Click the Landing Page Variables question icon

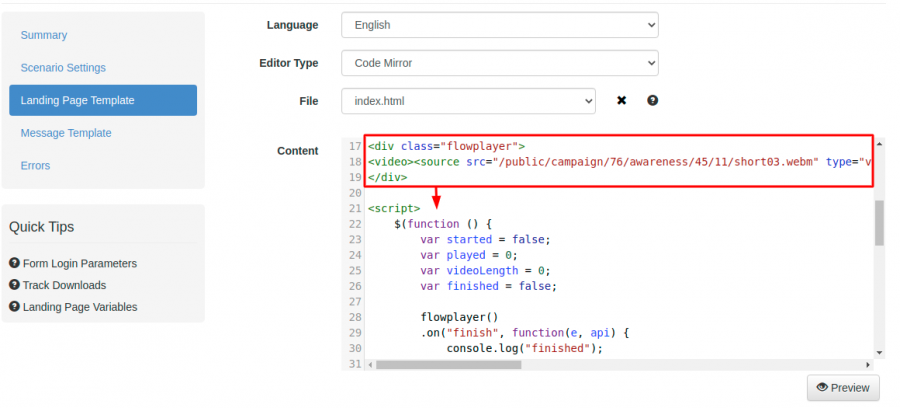click(x=14, y=307)
